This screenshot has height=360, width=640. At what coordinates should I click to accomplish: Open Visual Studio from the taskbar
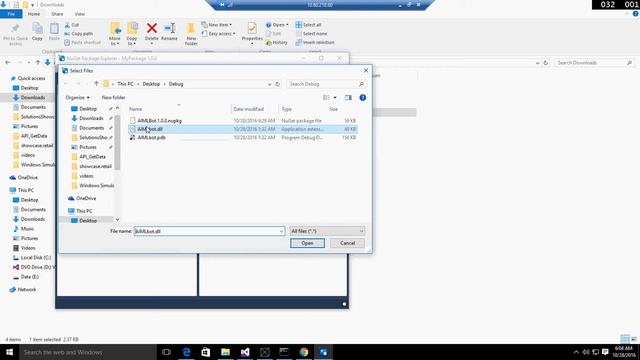point(245,352)
